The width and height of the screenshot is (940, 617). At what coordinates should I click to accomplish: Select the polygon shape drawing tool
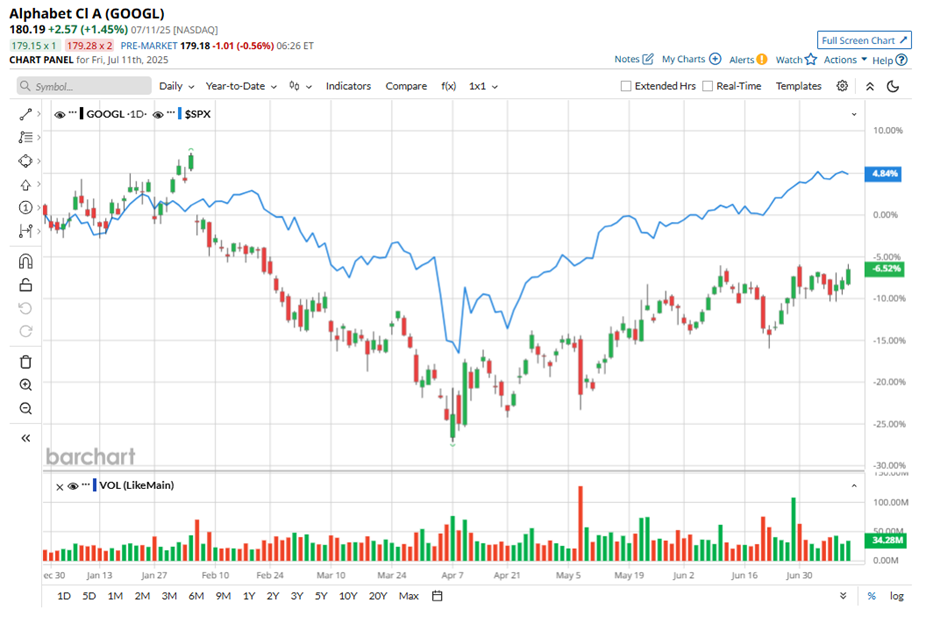tap(25, 161)
